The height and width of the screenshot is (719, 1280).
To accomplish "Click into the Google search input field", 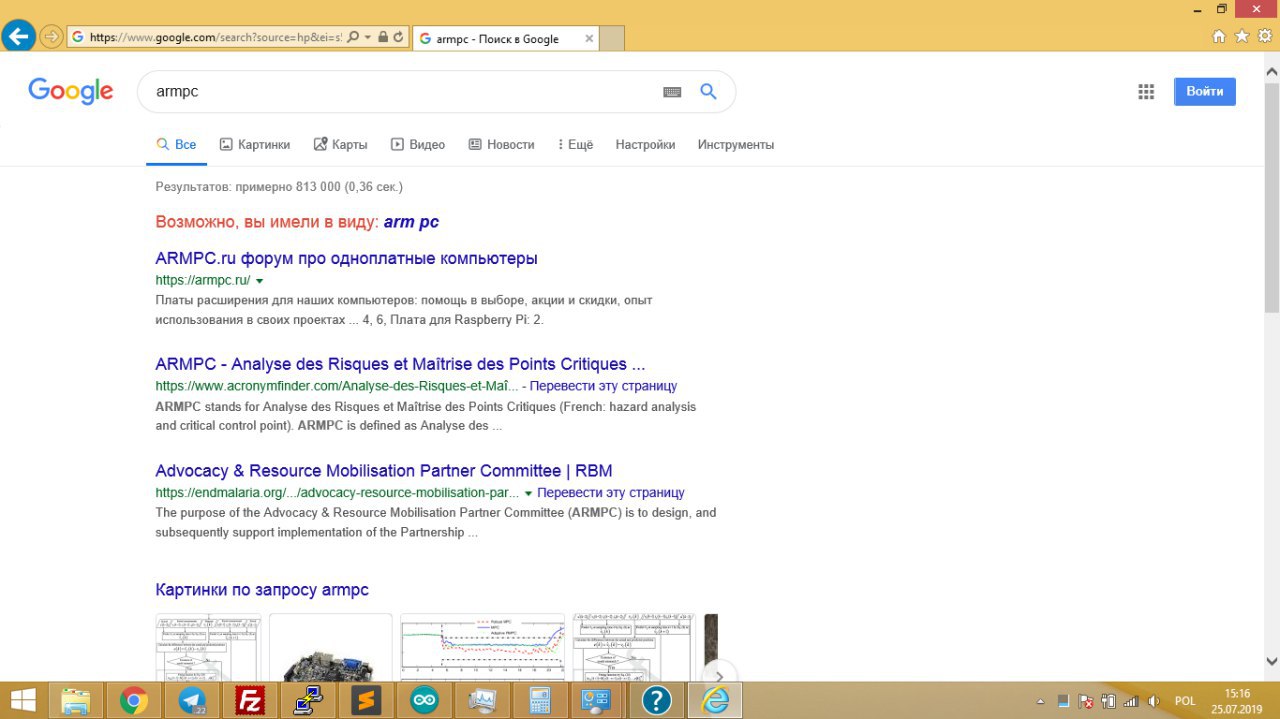I will (x=400, y=91).
